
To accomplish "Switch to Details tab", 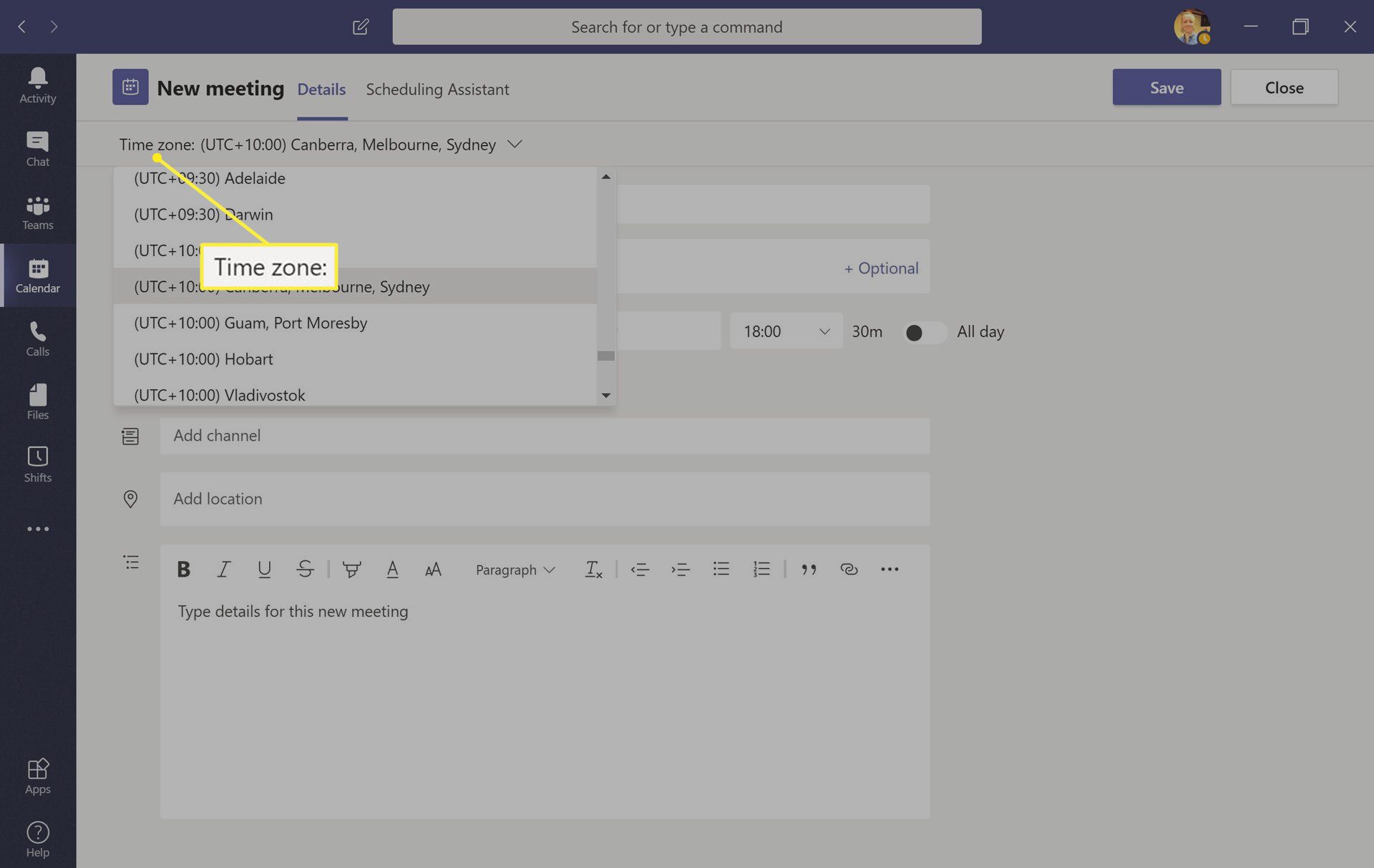I will [x=321, y=89].
